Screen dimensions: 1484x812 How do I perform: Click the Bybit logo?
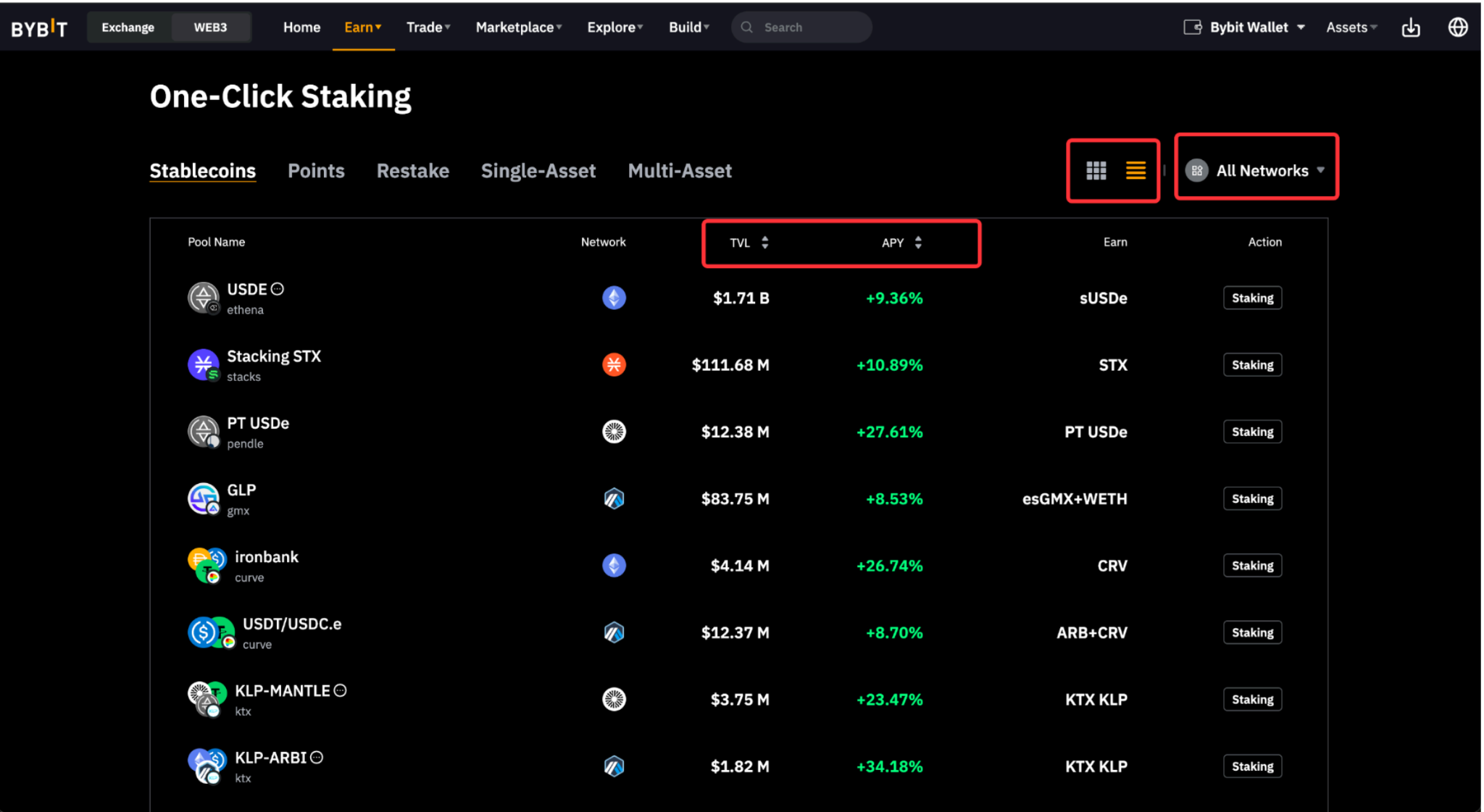coord(39,28)
